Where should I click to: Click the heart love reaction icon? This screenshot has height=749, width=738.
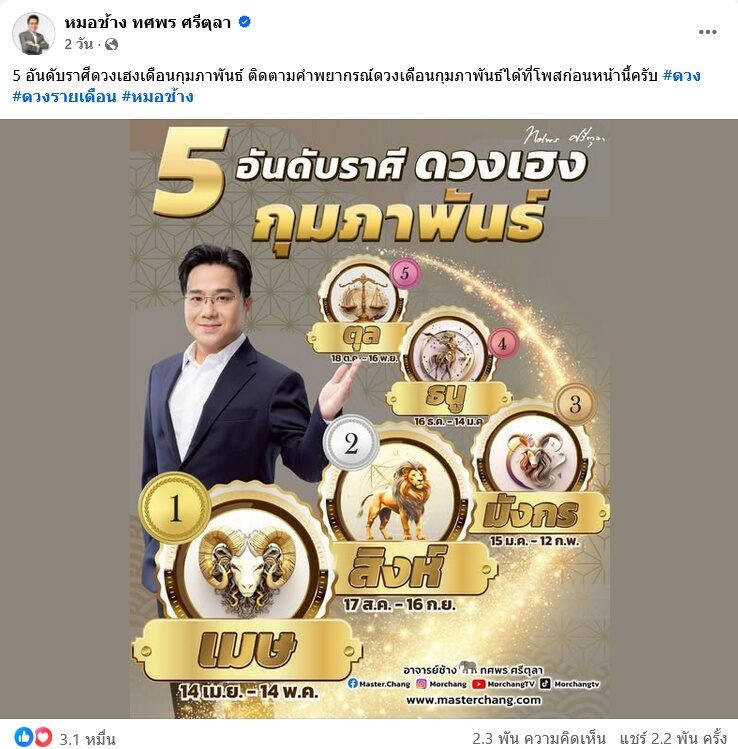pyautogui.click(x=43, y=737)
